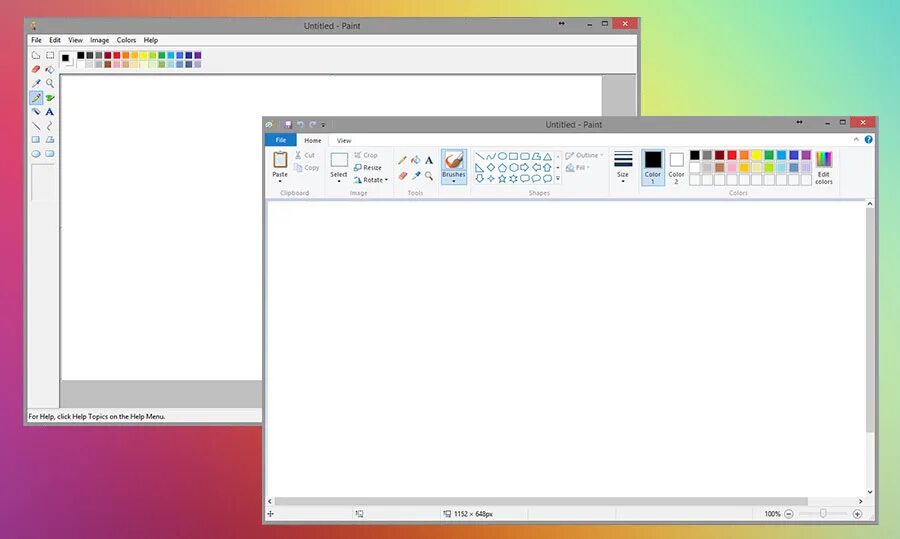Choose the Text tool in classic Paint toolbox
This screenshot has width=900, height=539.
pos(50,111)
